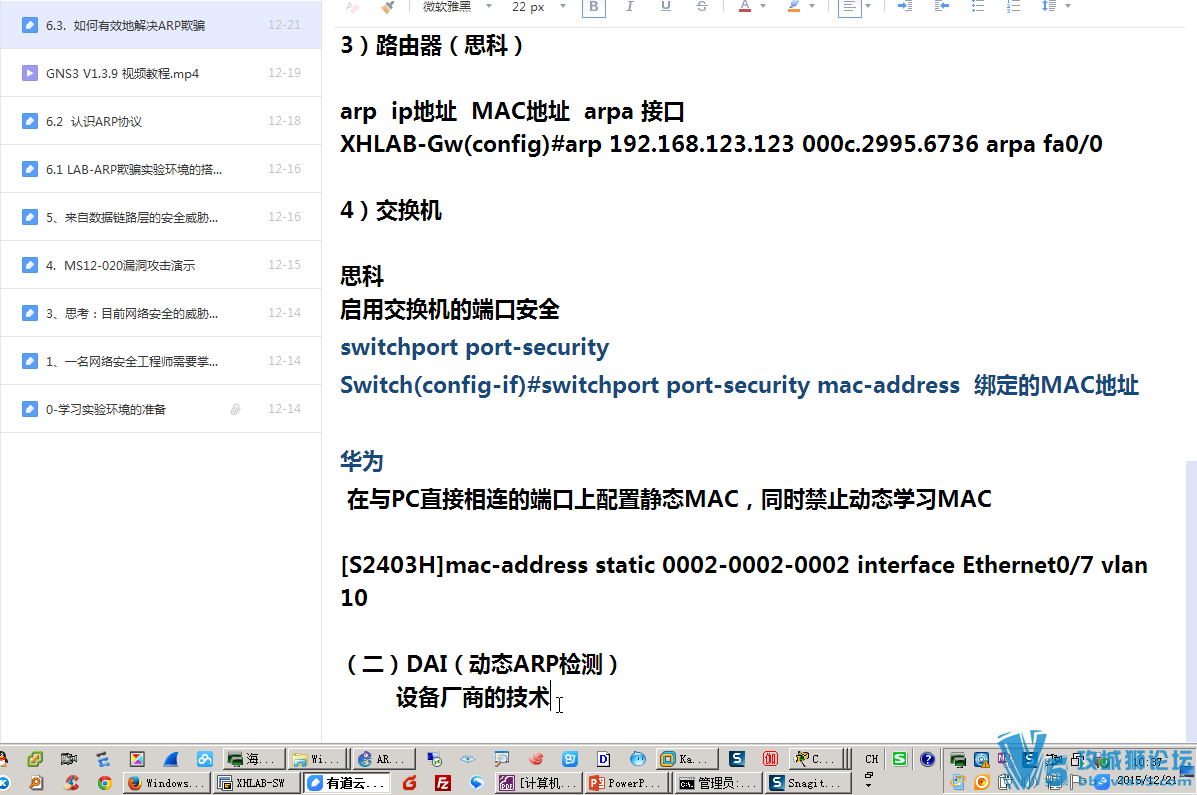Open the line spacing icon
The height and width of the screenshot is (795, 1197).
click(x=1050, y=7)
